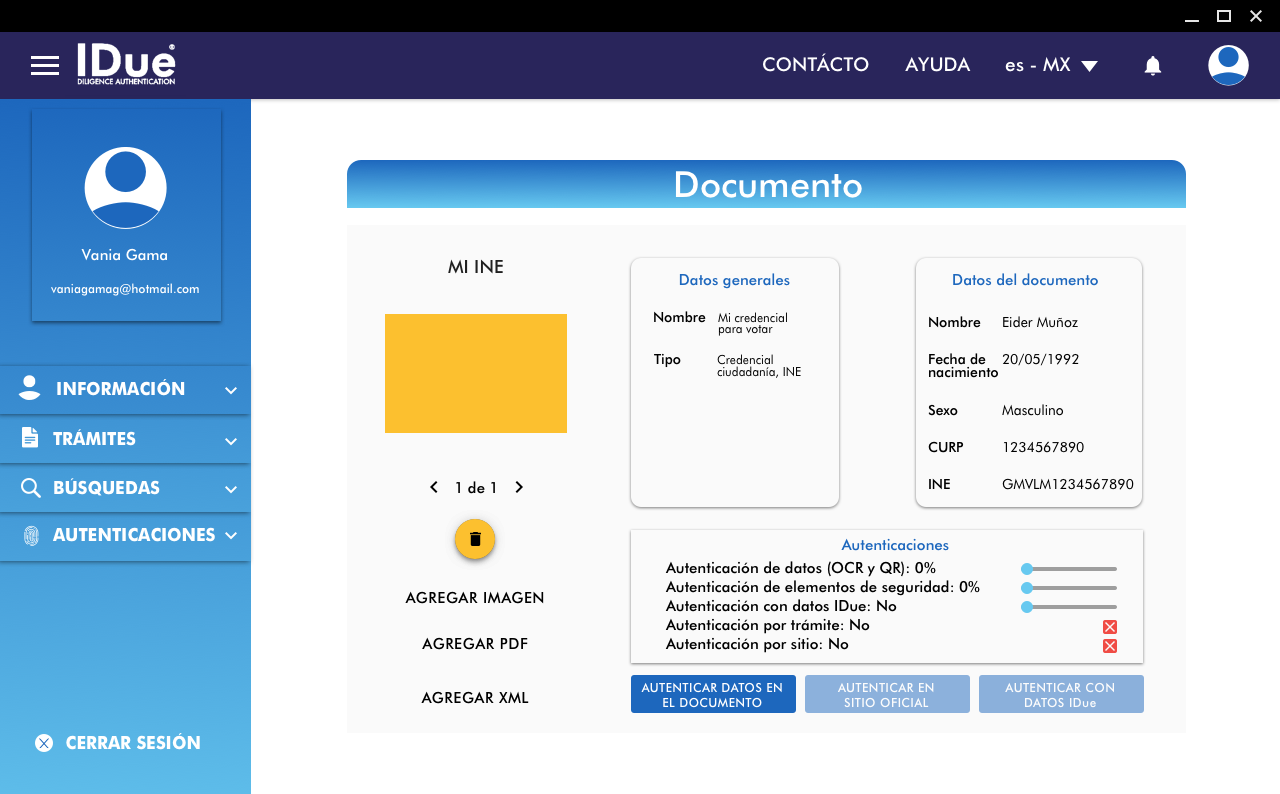The height and width of the screenshot is (794, 1280).
Task: Click the yellow trash delete button
Action: click(475, 539)
